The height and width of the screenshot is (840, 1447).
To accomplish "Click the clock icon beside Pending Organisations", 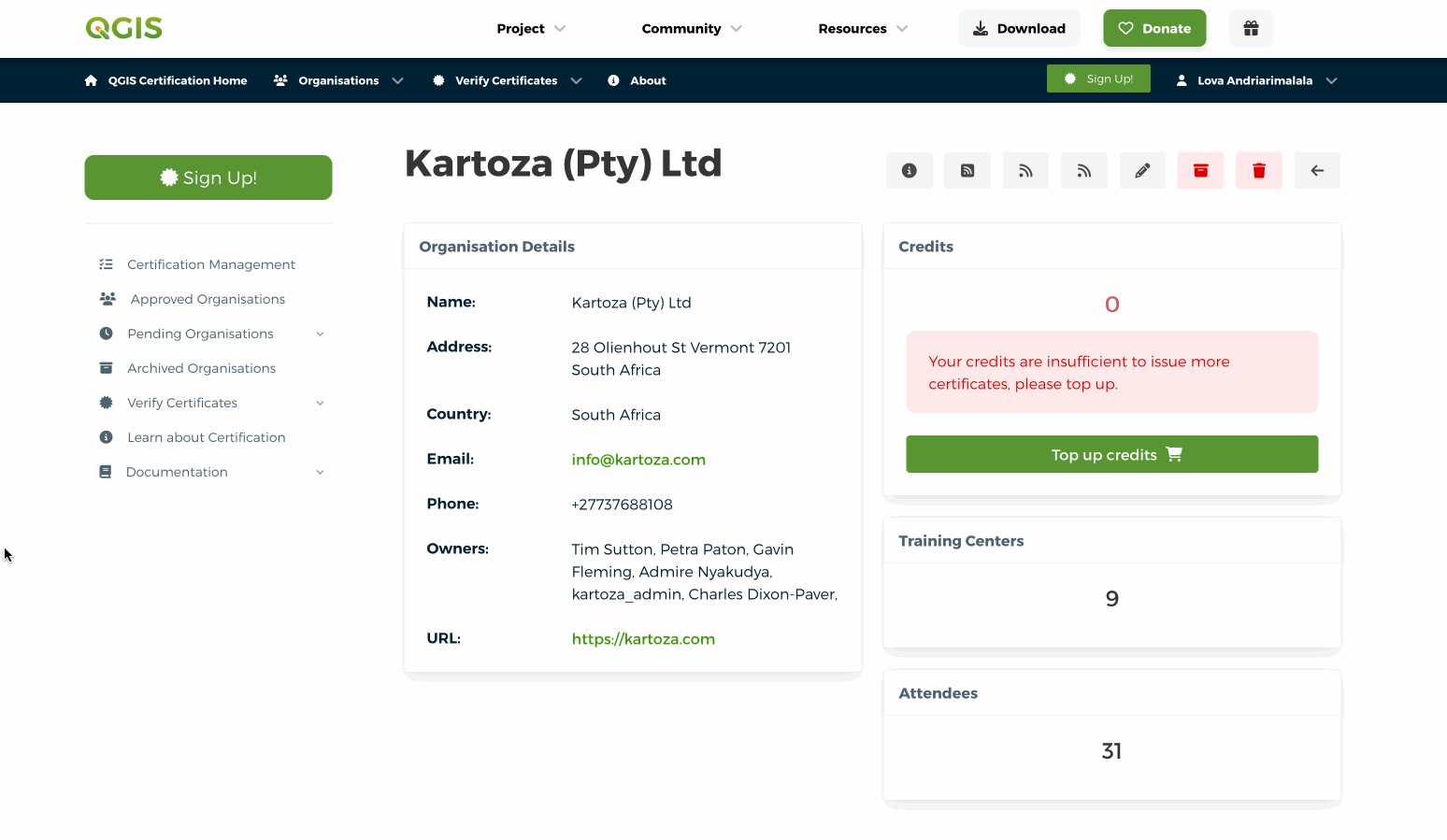I will pyautogui.click(x=107, y=334).
